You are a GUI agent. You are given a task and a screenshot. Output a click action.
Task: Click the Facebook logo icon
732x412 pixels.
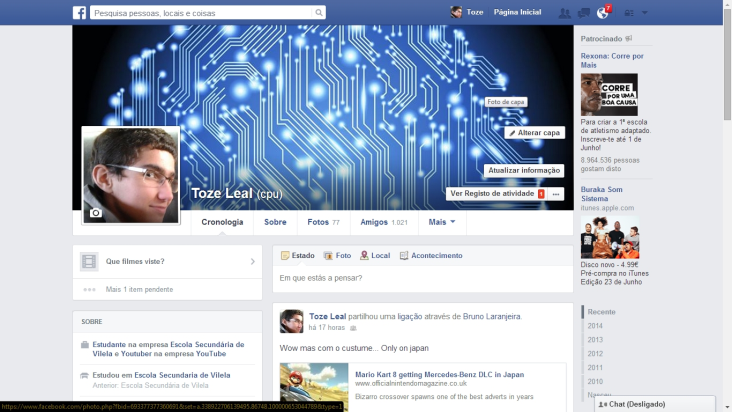(79, 13)
